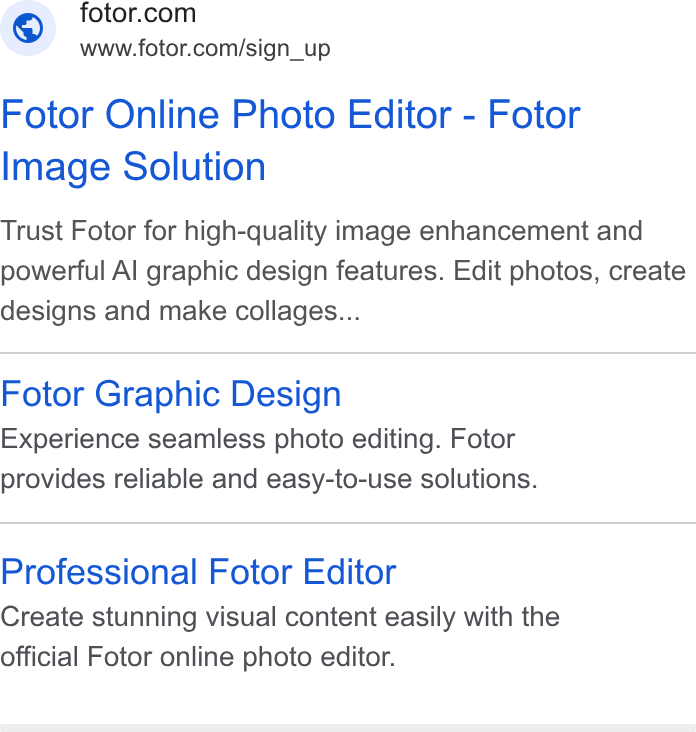Click "official Fotor online photo editor" line
Viewport: 696px width, 732px height.
click(x=197, y=657)
